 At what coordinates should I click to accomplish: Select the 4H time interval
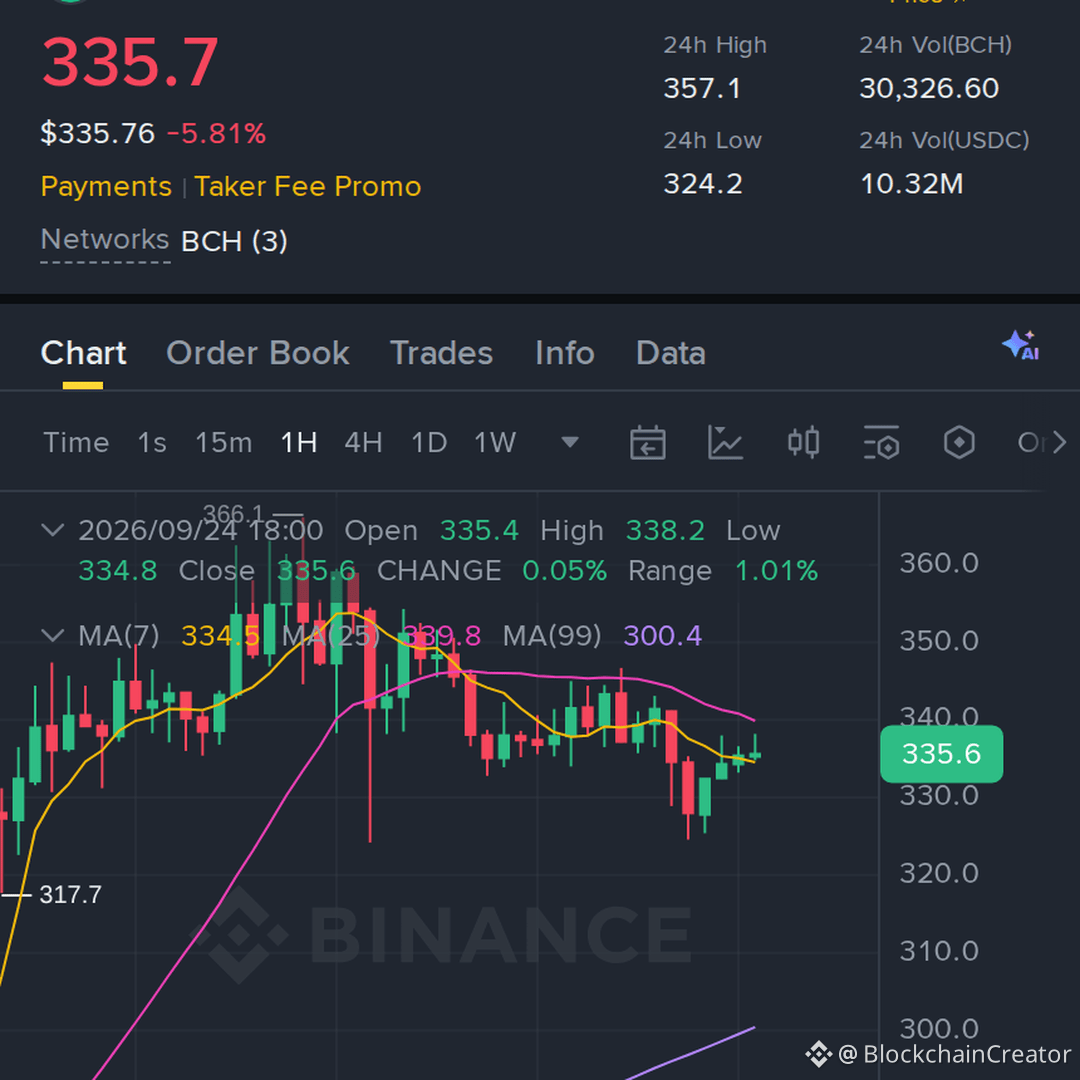363,442
